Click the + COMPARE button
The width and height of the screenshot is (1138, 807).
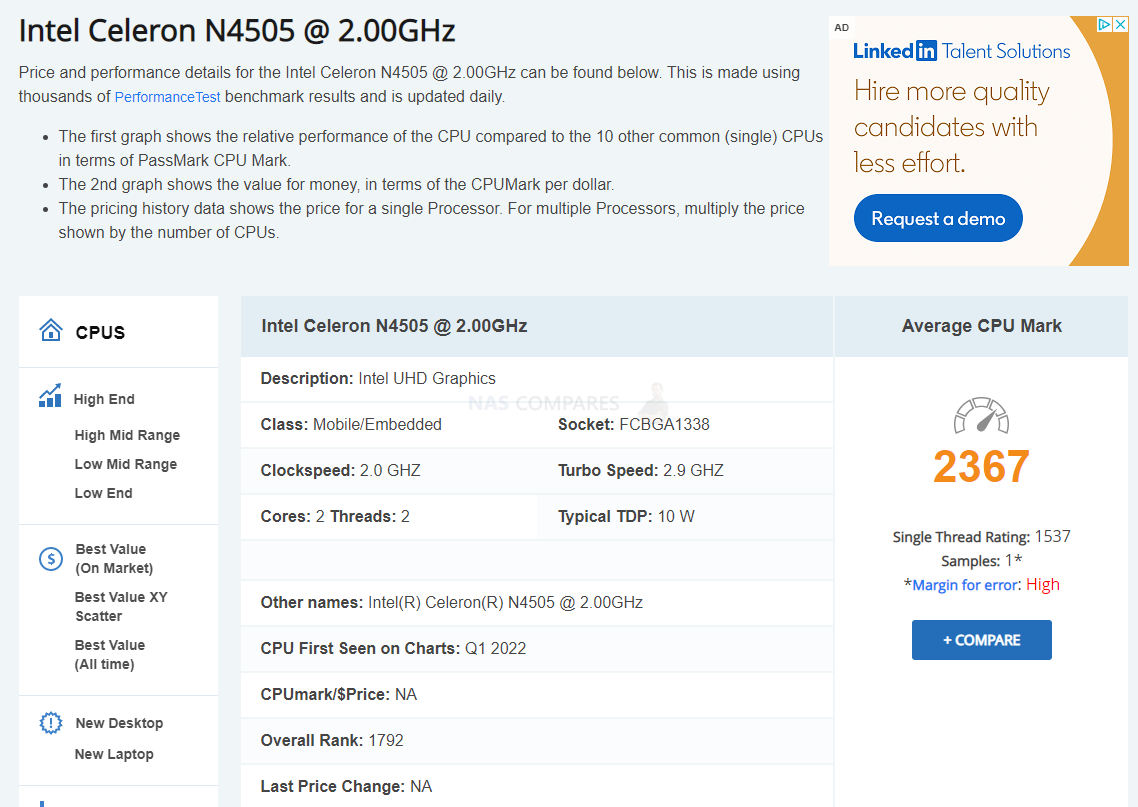pyautogui.click(x=981, y=640)
